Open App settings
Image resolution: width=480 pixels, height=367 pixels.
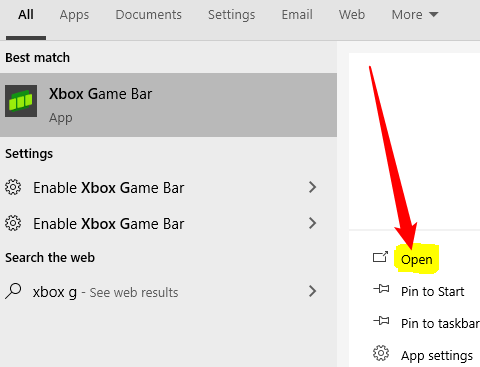[437, 356]
